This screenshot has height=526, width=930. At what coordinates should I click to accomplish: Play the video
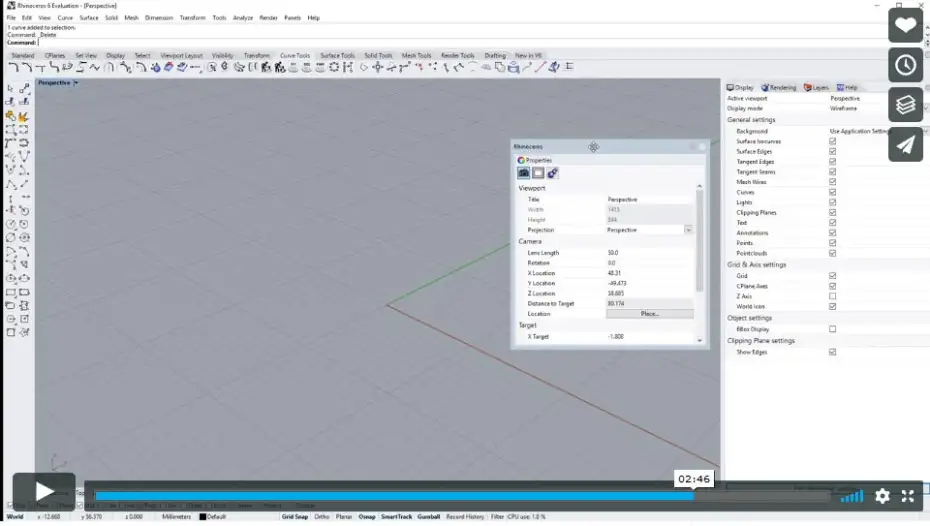[44, 491]
